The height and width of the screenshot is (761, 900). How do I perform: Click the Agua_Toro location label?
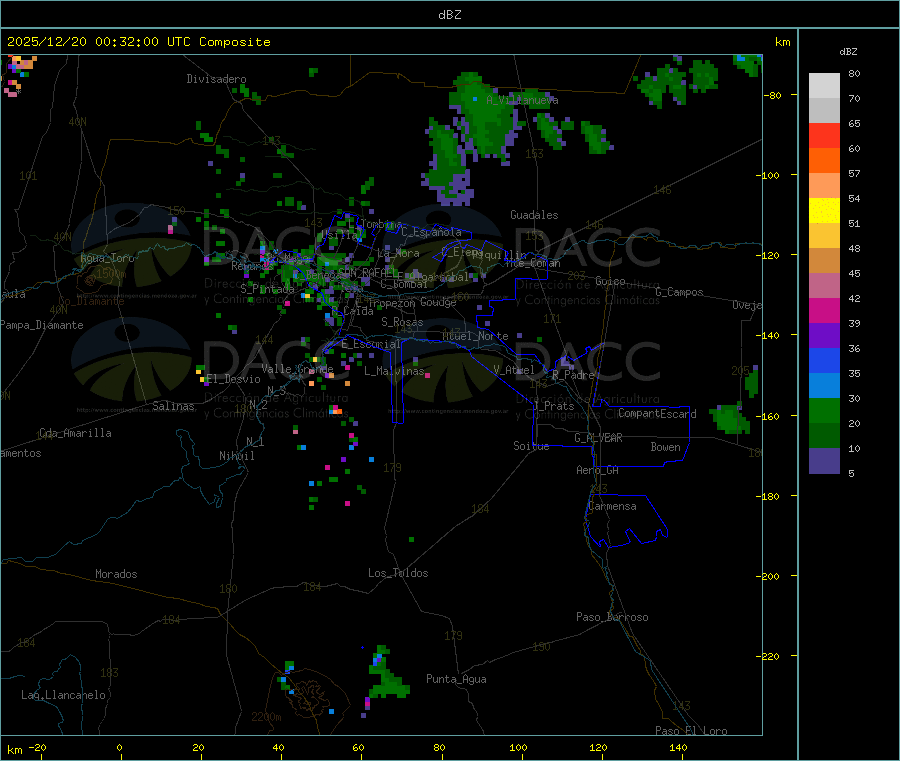click(107, 258)
